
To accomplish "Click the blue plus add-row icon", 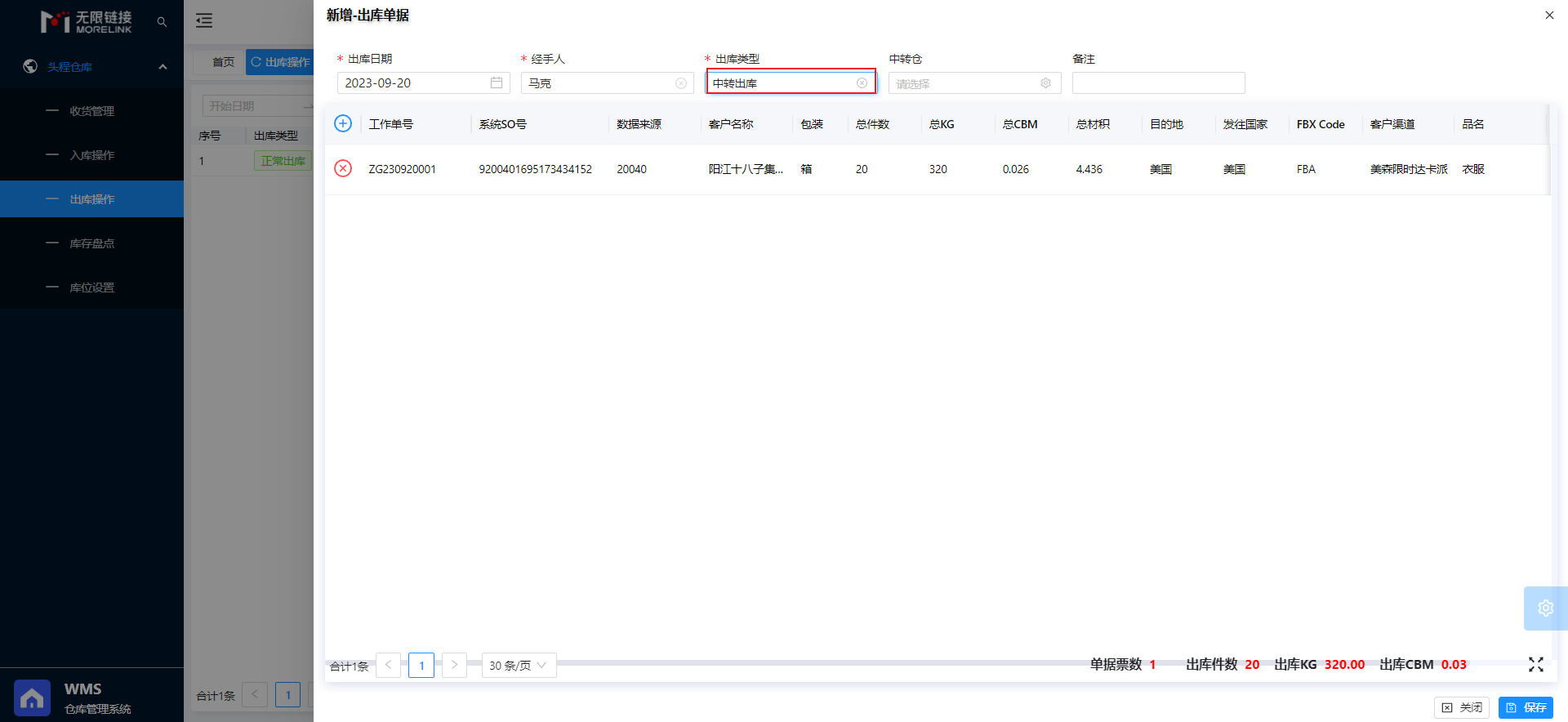I will click(343, 123).
